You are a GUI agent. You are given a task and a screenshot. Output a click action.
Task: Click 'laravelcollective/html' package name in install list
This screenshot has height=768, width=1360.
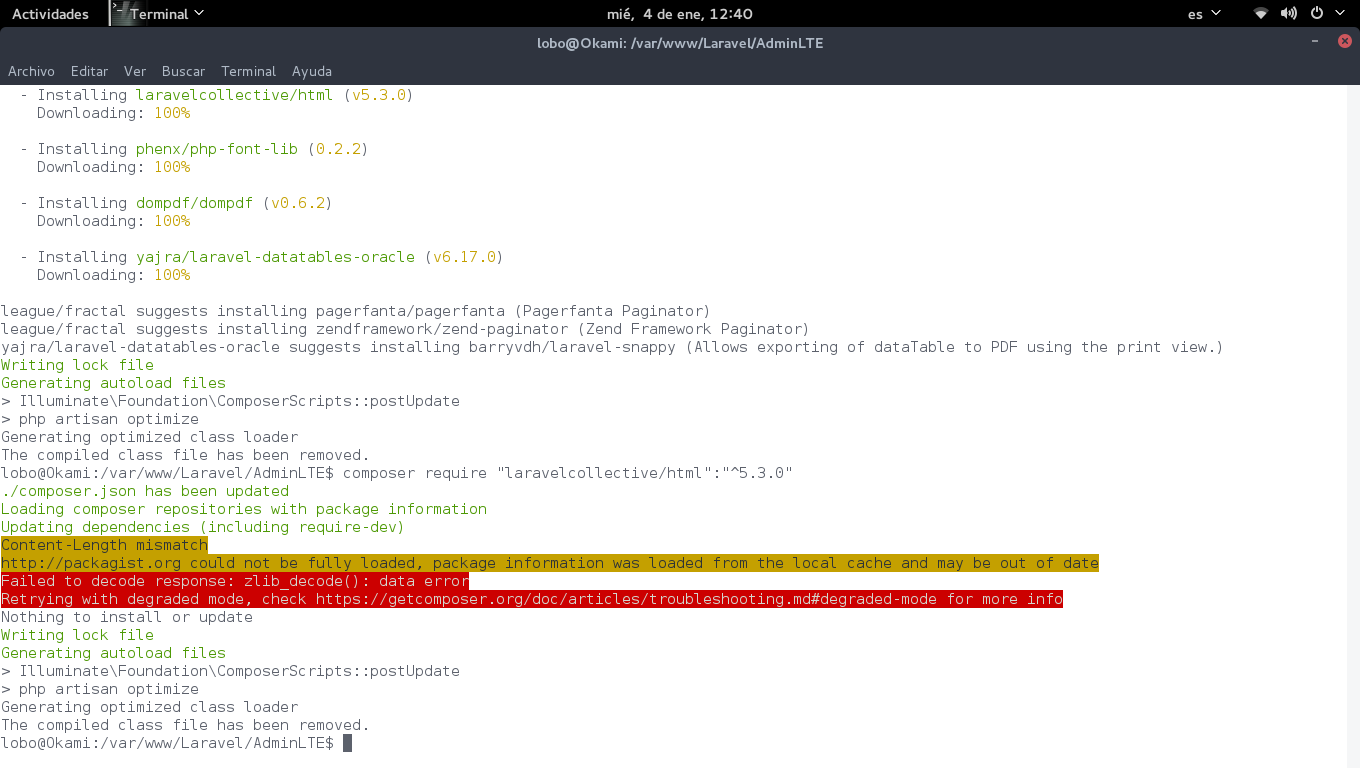(x=235, y=95)
